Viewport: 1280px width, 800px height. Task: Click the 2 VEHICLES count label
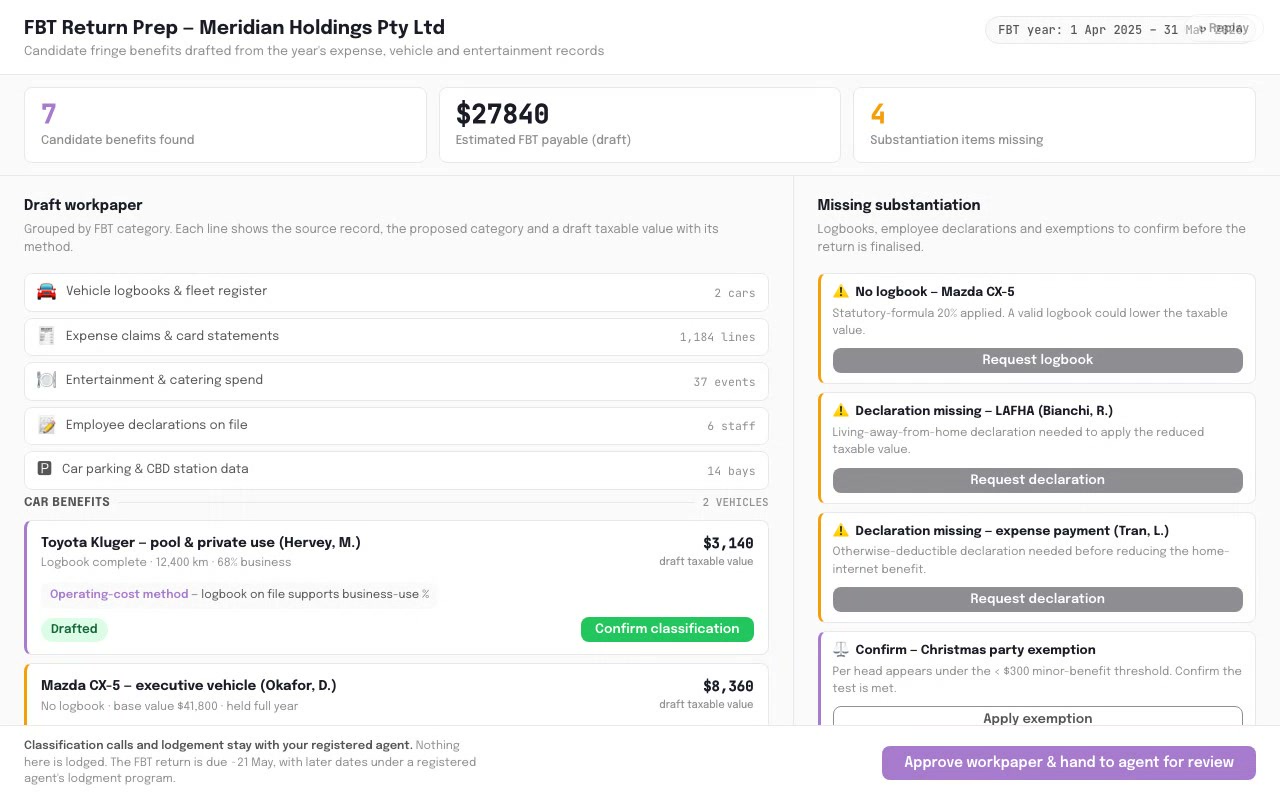pos(735,503)
